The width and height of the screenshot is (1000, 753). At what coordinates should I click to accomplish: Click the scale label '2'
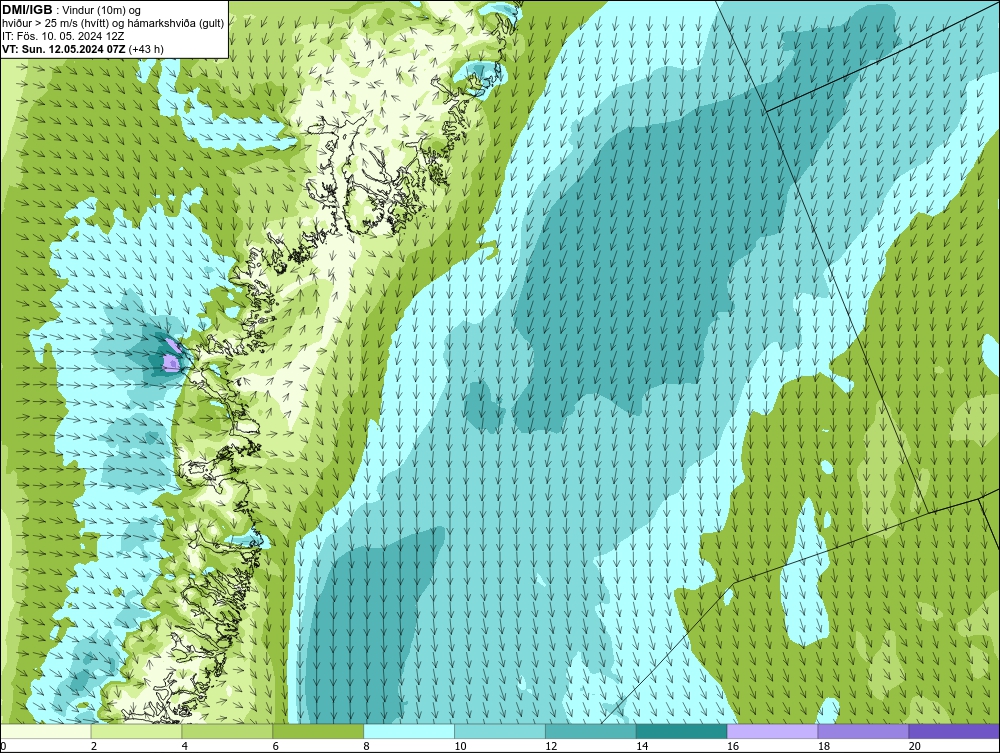click(94, 746)
